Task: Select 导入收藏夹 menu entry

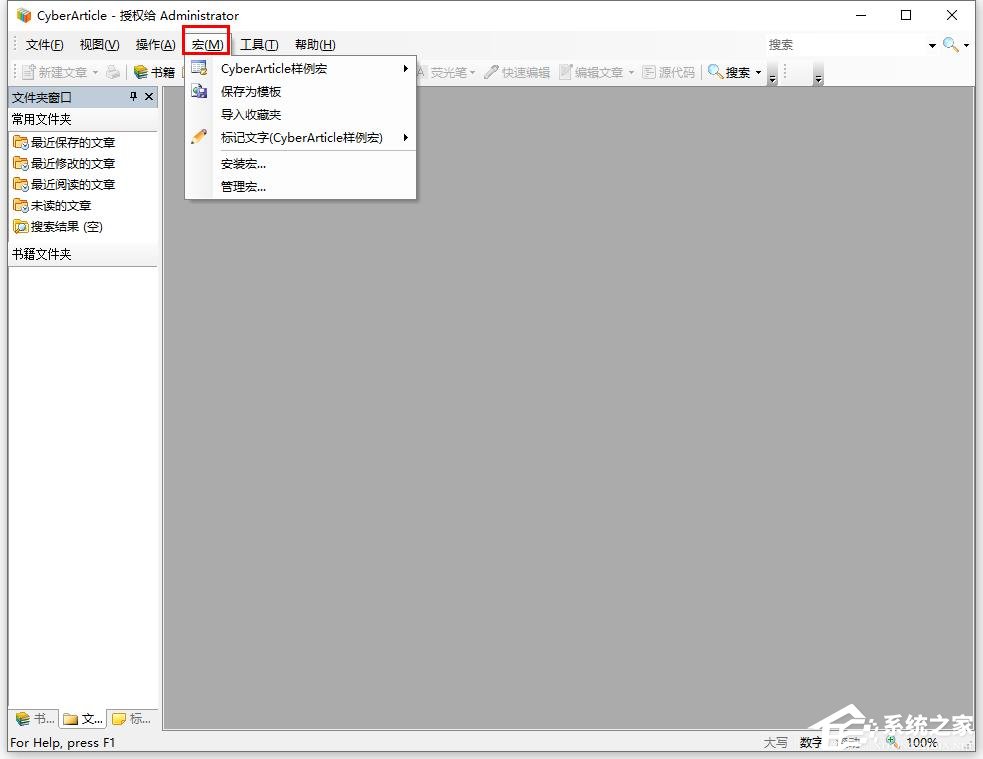Action: pos(300,115)
